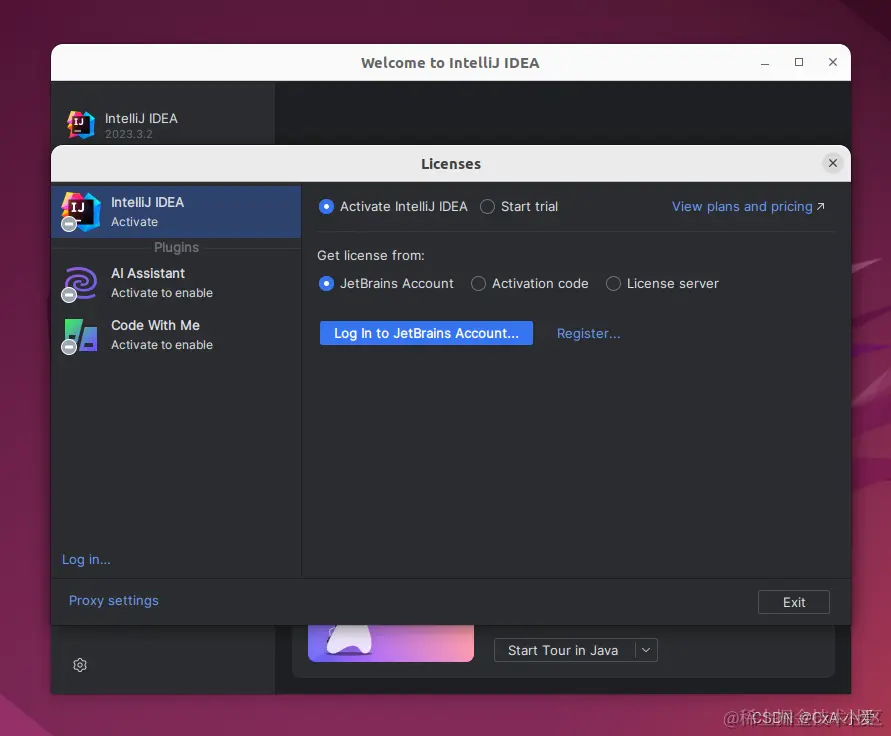This screenshot has width=891, height=736.
Task: Click the IntelliJ IDEA icon in Licenses list
Action: tap(81, 211)
